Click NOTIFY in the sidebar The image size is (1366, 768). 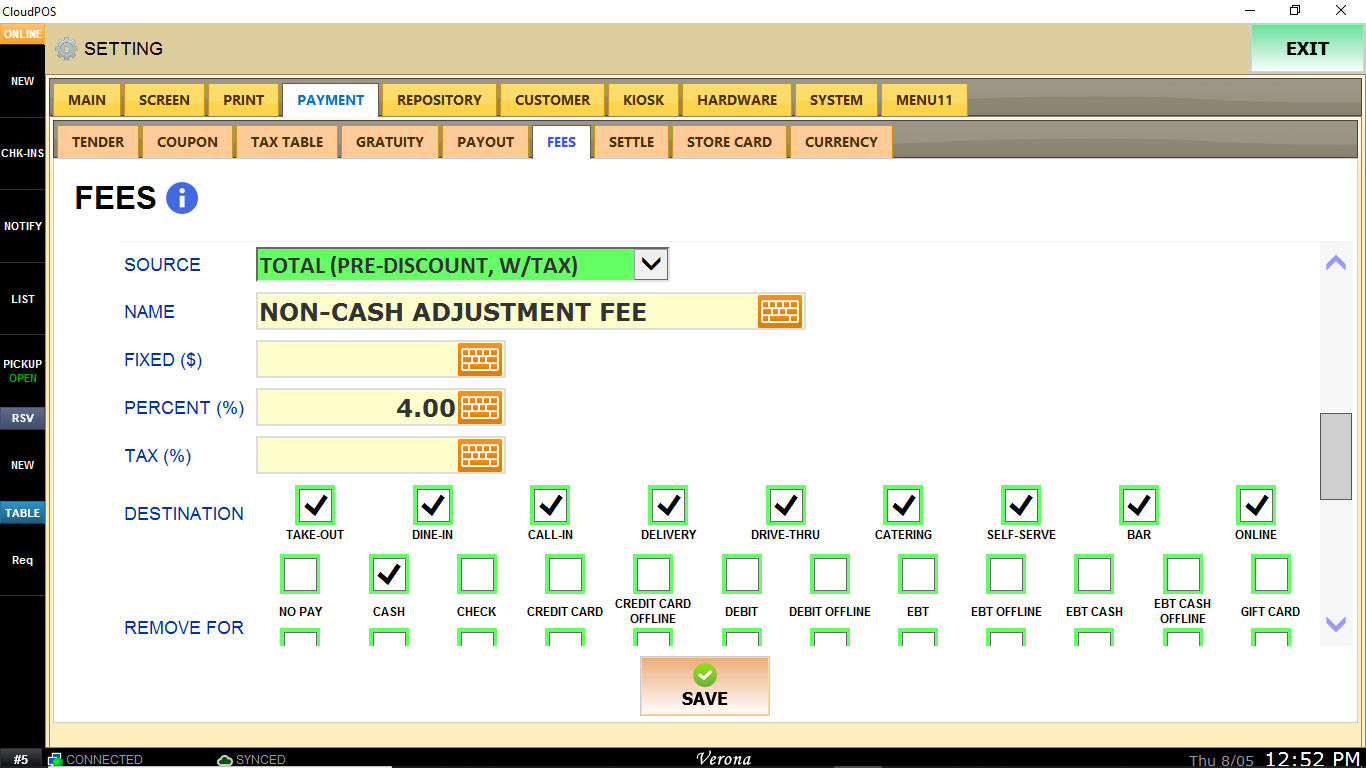(22, 226)
